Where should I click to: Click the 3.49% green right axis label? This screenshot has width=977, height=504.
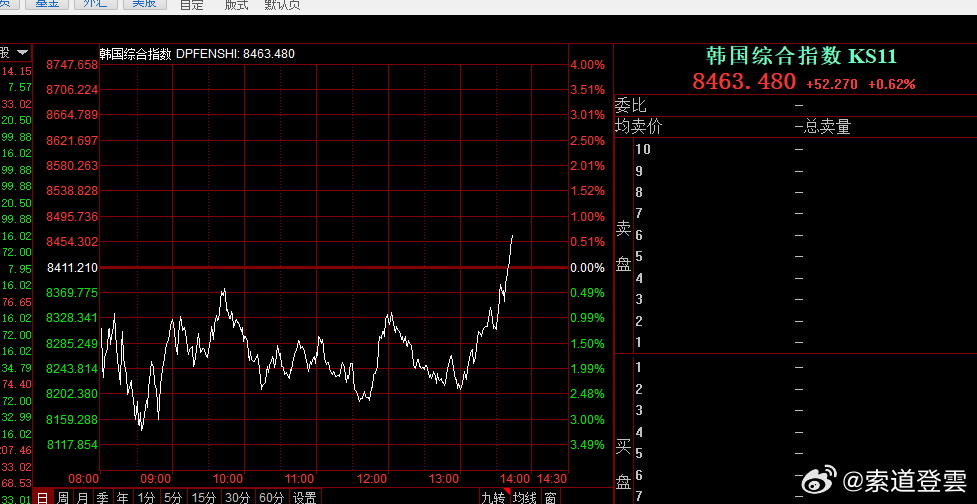(x=588, y=444)
